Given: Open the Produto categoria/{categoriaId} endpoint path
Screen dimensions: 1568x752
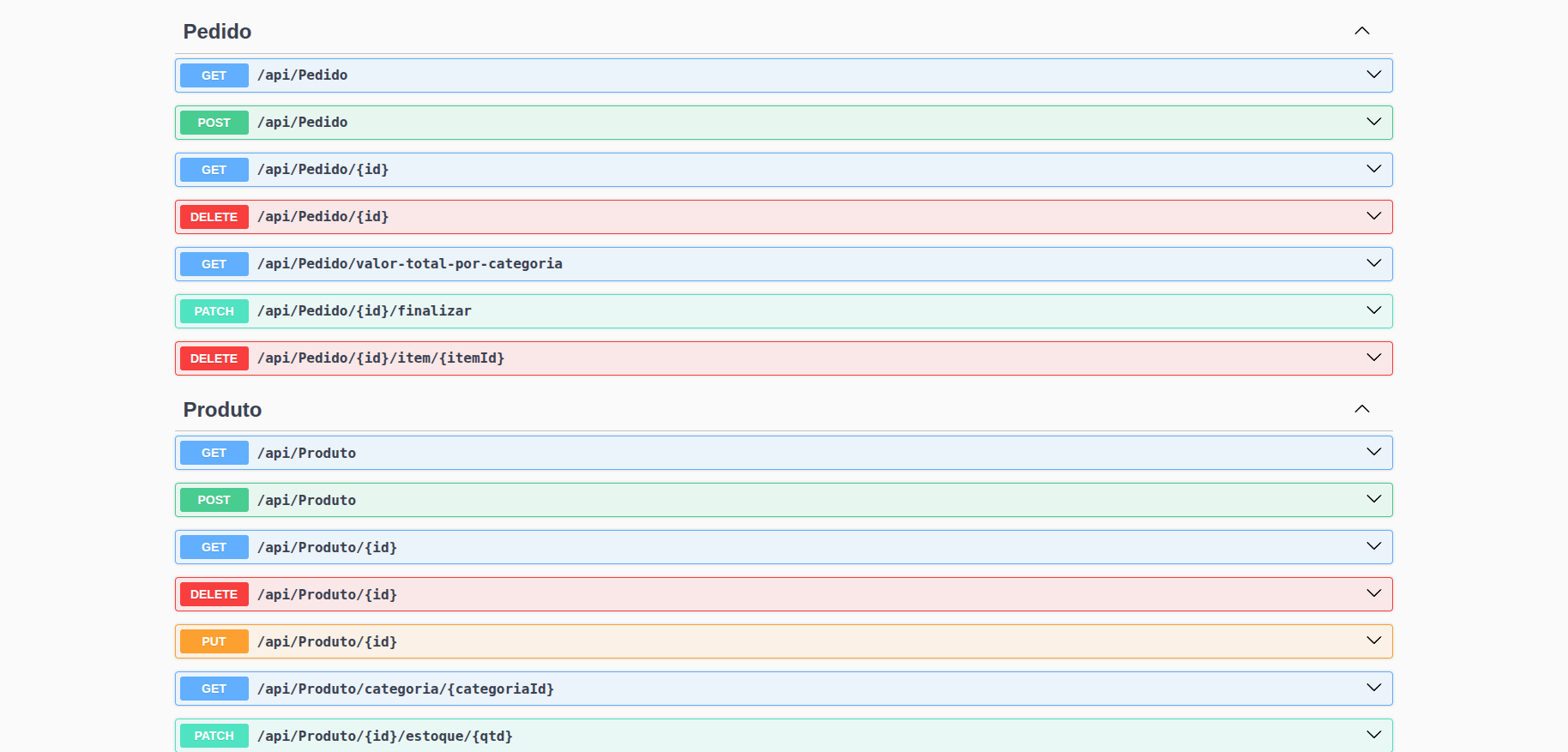Looking at the screenshot, I should click(405, 689).
